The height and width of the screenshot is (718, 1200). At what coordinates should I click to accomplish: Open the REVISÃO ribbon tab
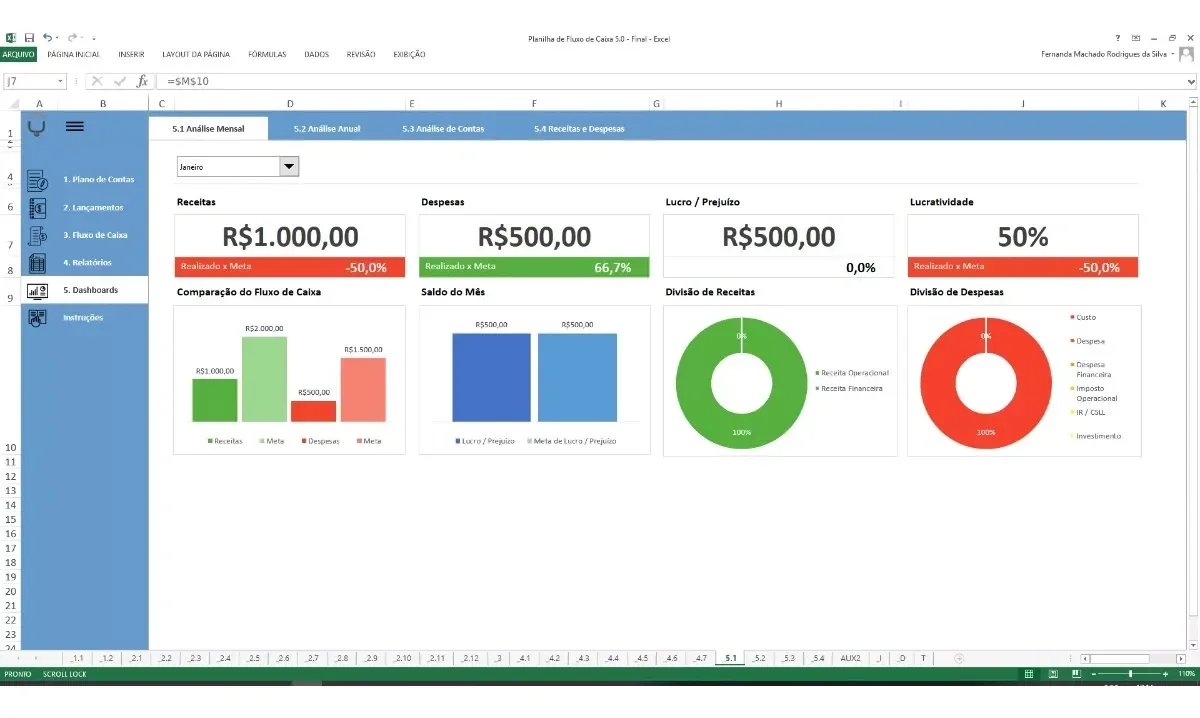click(361, 54)
